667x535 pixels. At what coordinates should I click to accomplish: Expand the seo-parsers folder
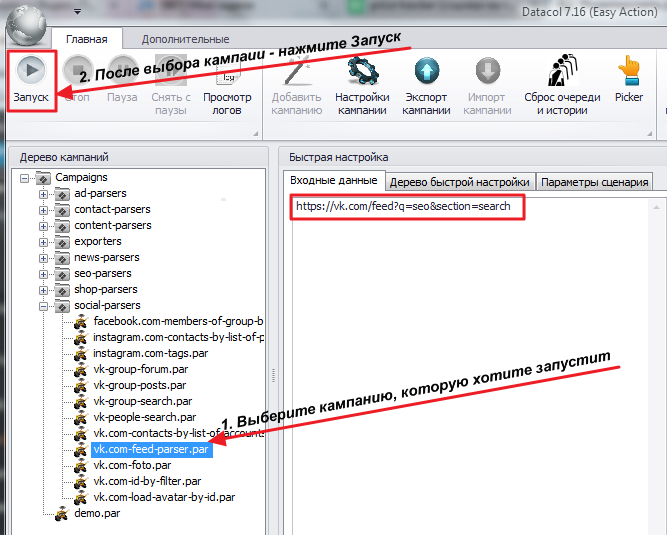43,274
